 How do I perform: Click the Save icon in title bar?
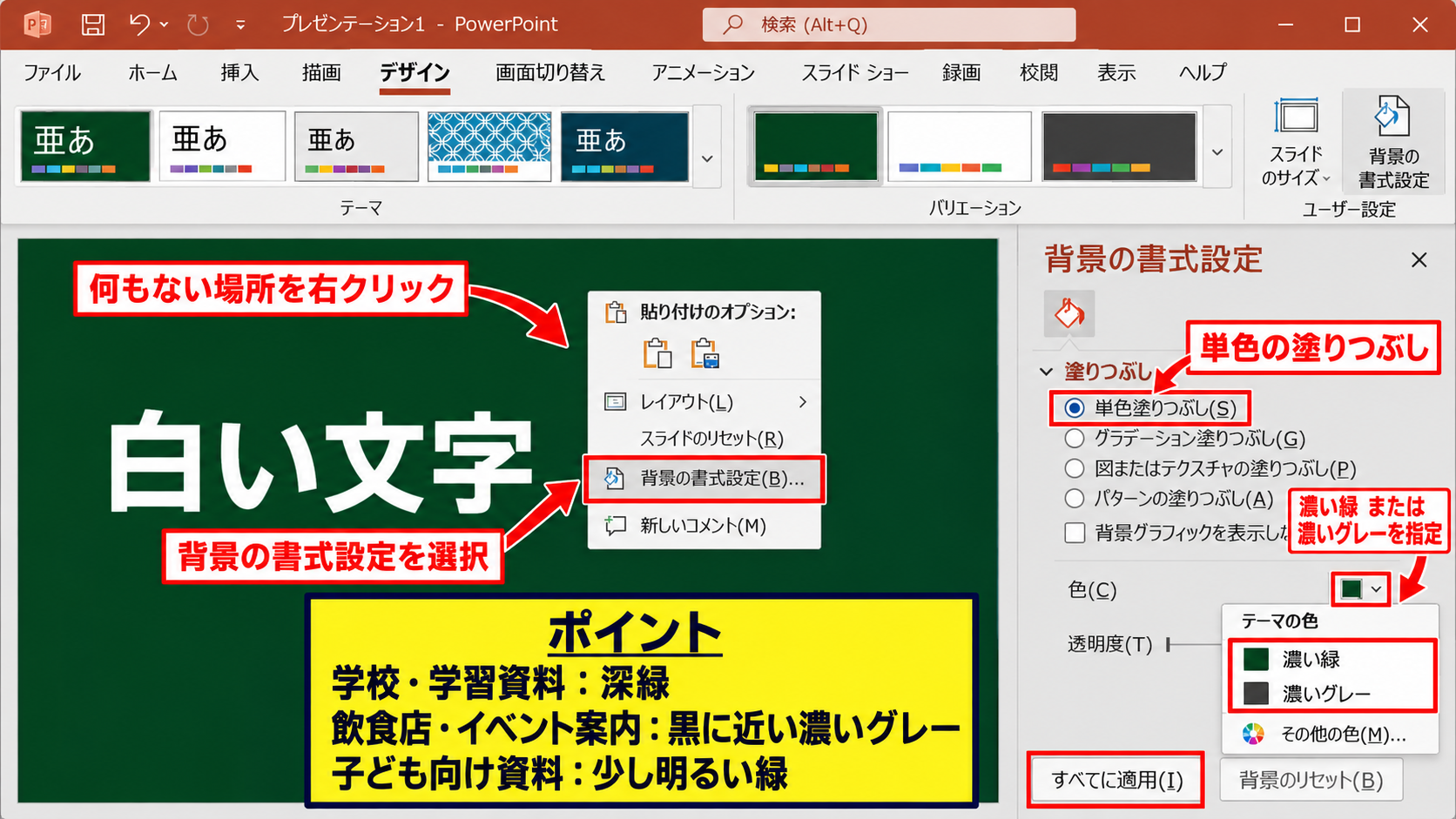[93, 24]
